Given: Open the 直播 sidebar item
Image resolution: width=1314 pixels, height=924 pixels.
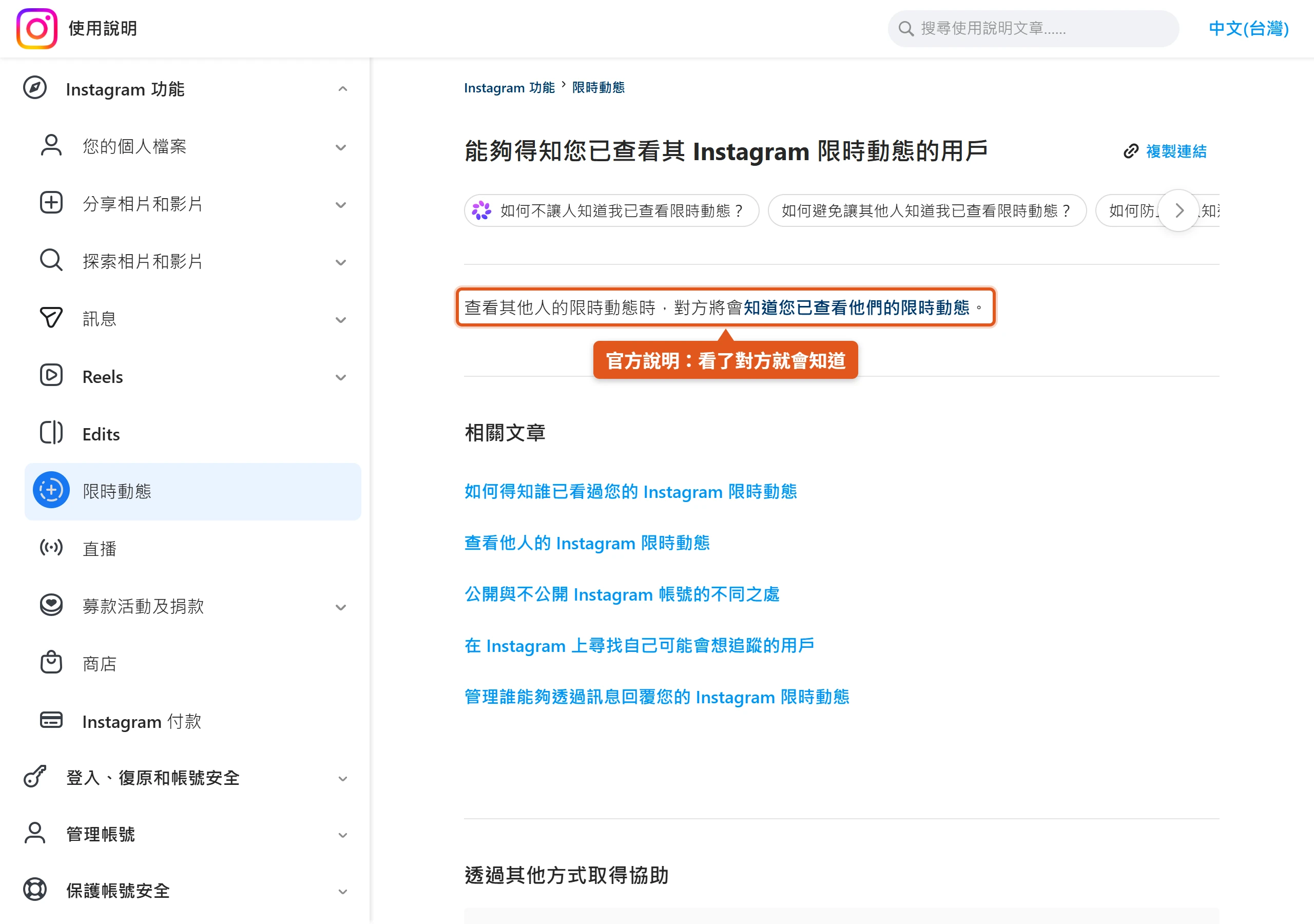Looking at the screenshot, I should [193, 549].
